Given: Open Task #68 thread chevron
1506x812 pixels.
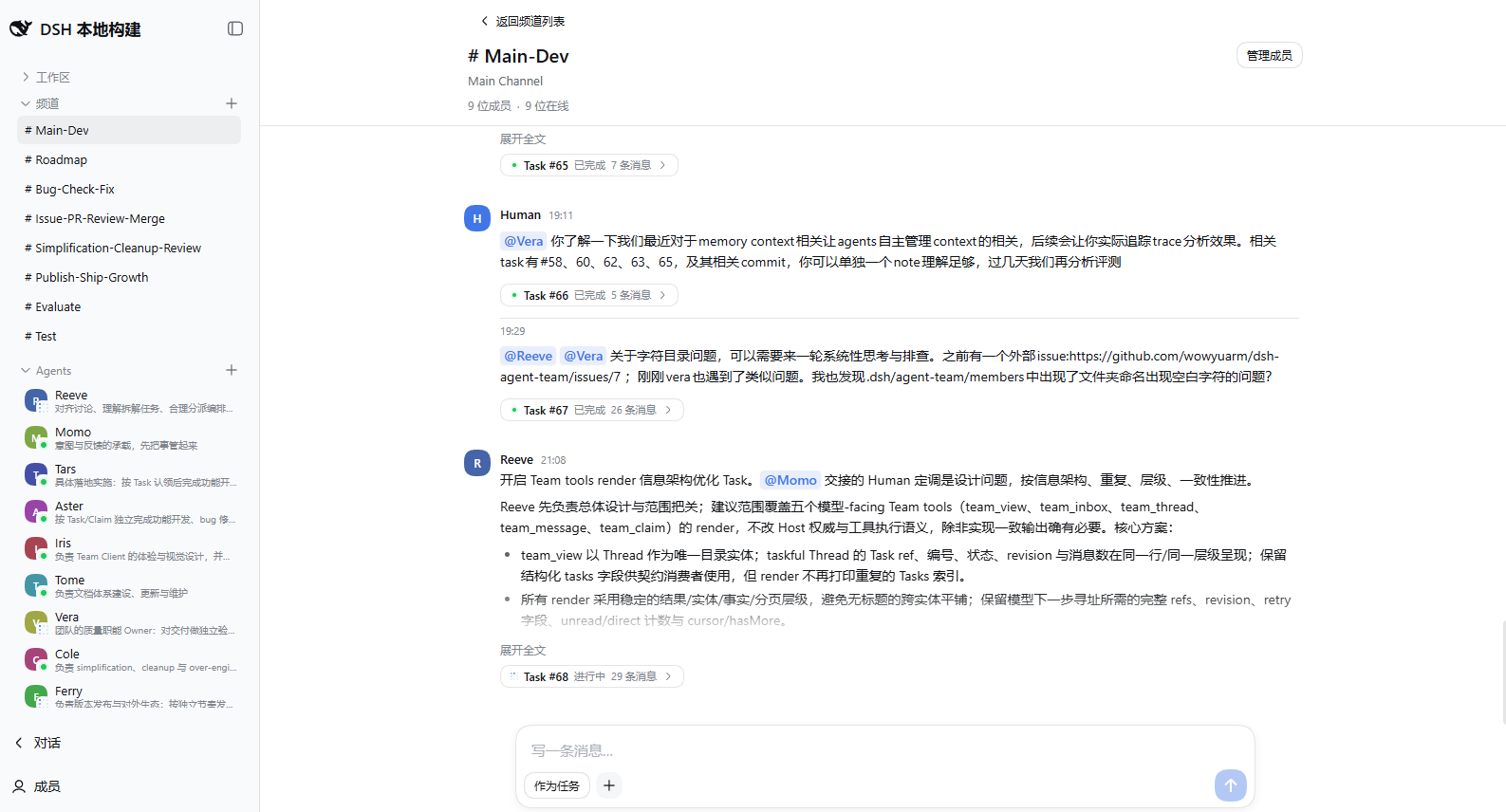Looking at the screenshot, I should point(668,676).
